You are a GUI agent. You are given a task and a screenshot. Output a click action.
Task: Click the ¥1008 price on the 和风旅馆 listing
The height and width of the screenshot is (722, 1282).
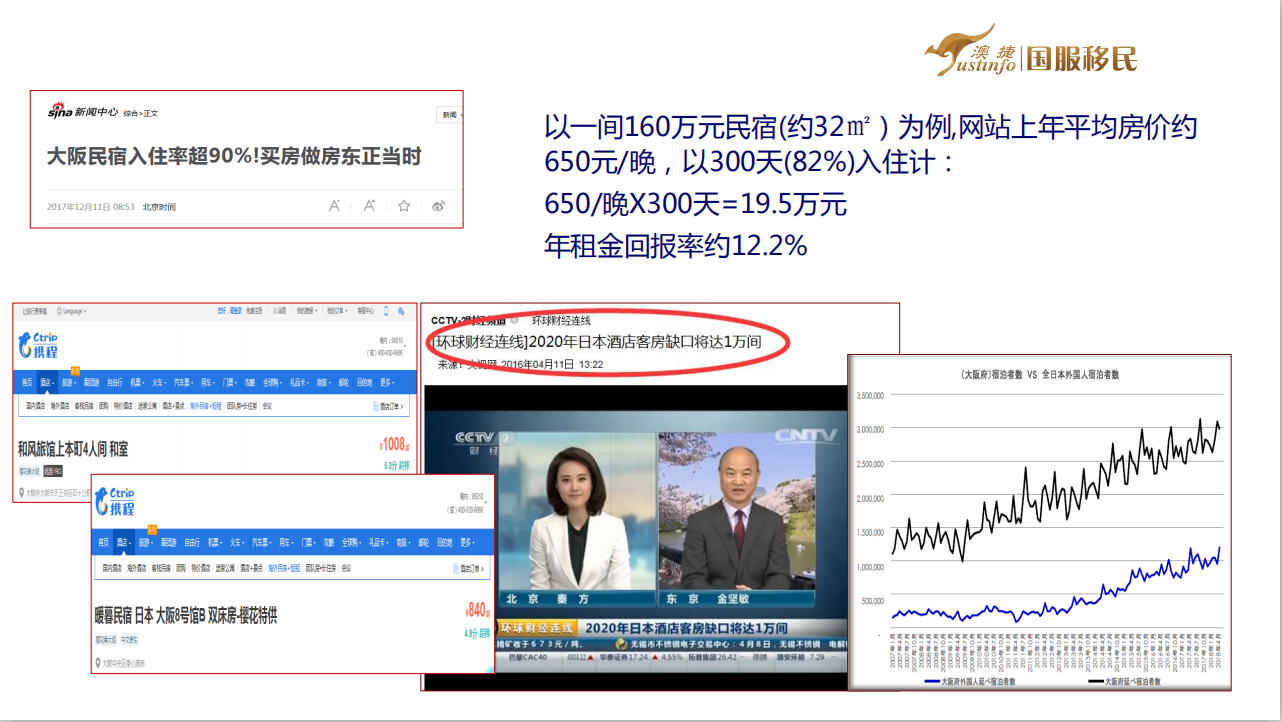(396, 444)
